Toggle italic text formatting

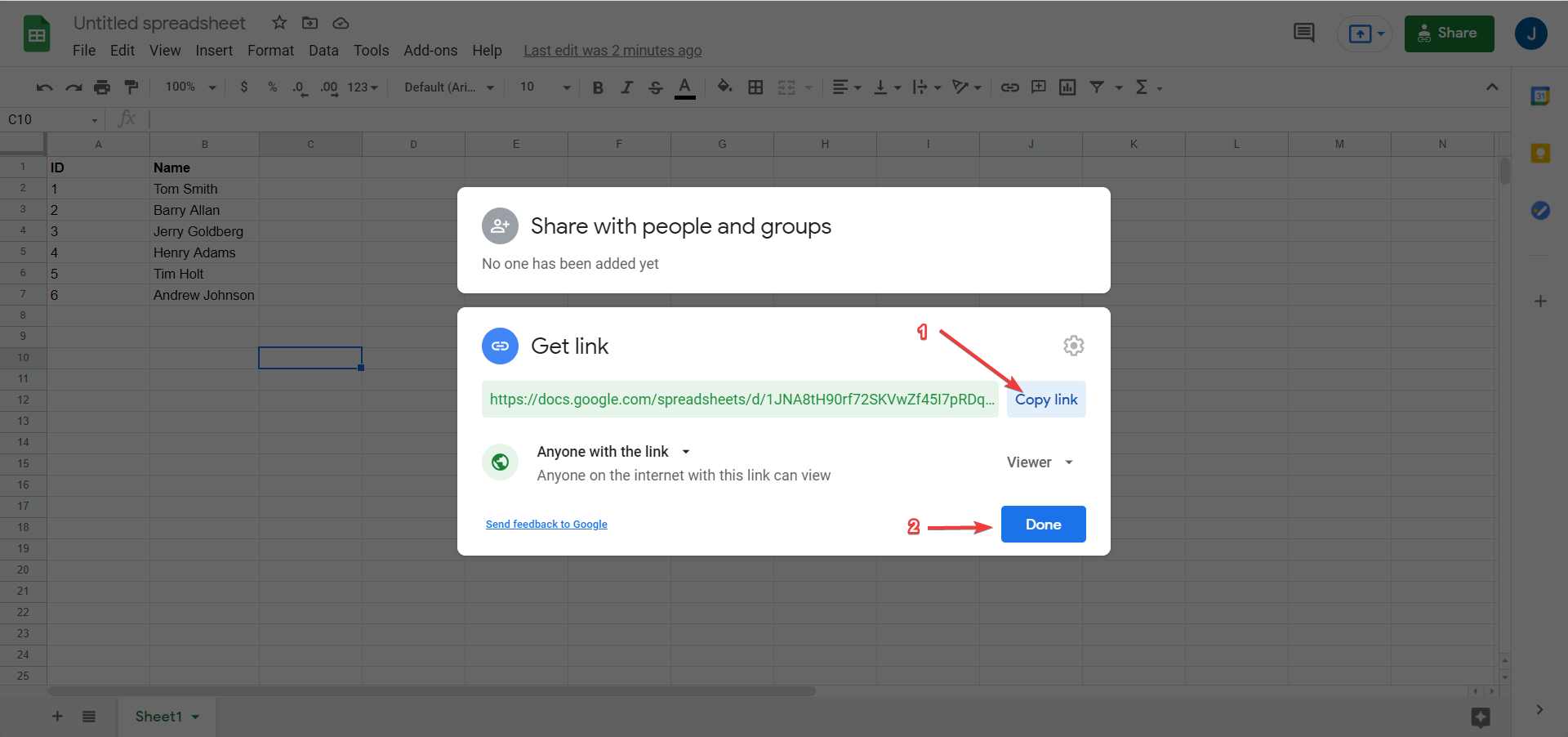click(626, 87)
